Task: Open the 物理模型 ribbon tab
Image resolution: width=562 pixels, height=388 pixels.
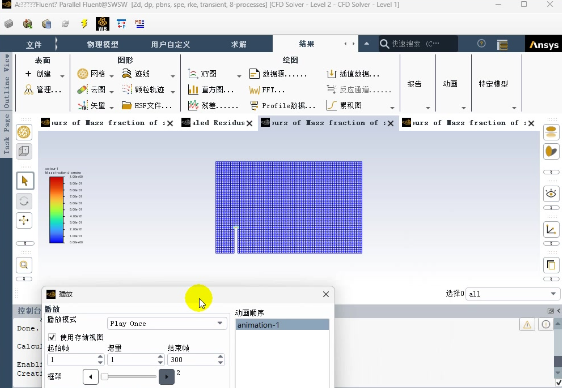Action: [x=103, y=44]
